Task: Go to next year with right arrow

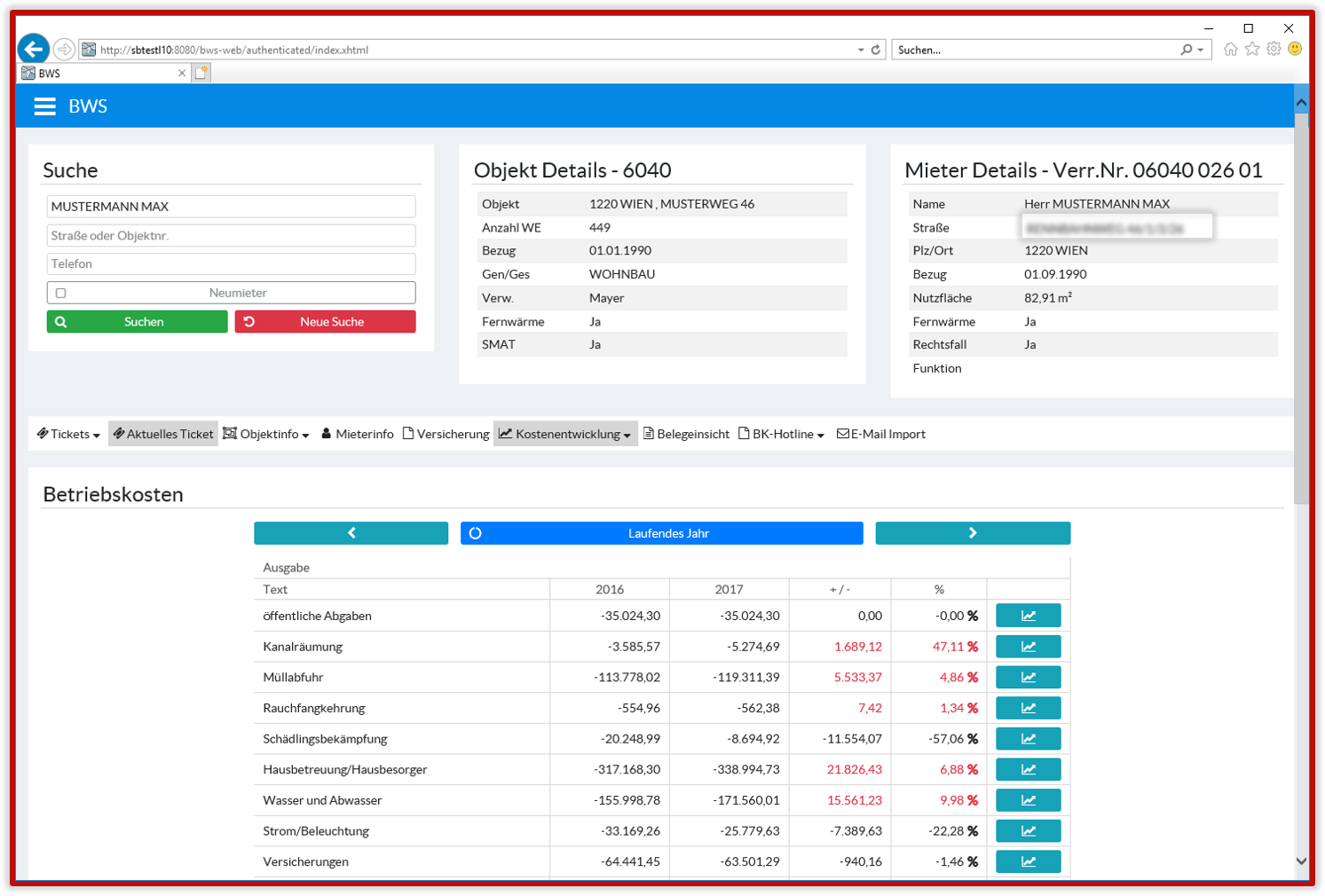Action: [973, 533]
